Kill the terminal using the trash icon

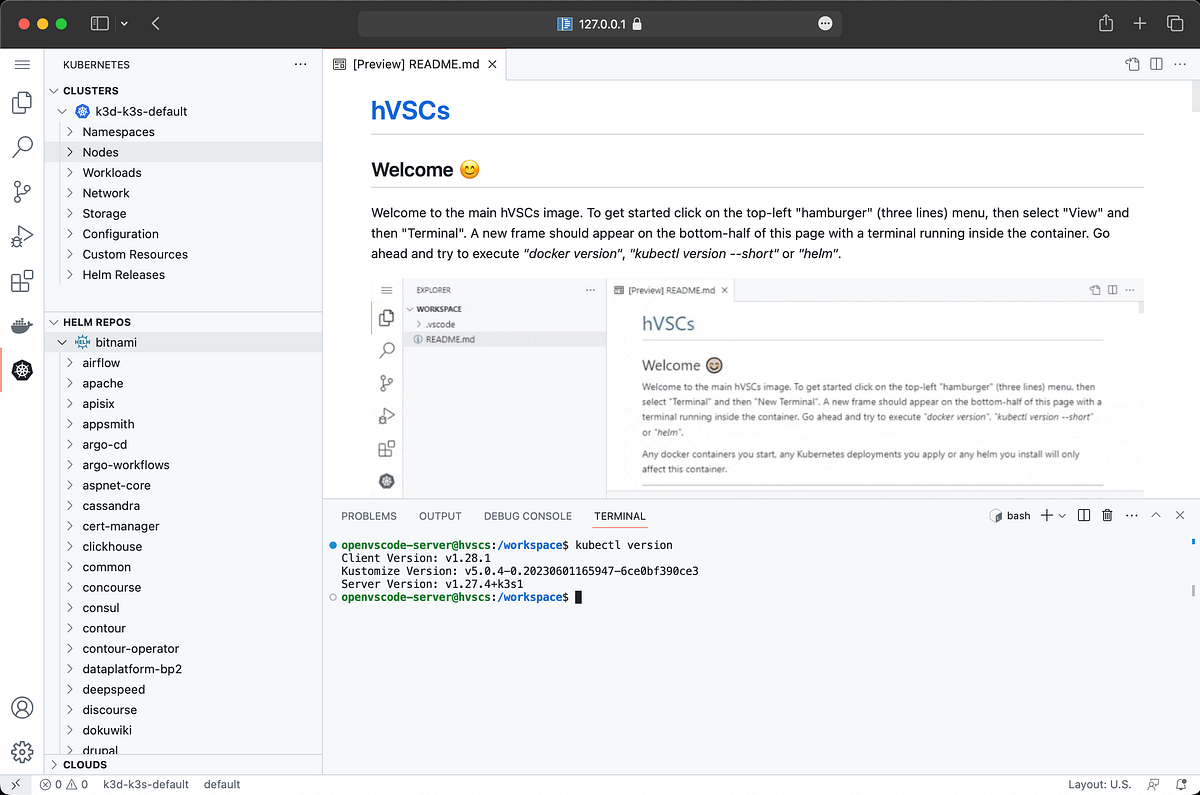[1106, 515]
